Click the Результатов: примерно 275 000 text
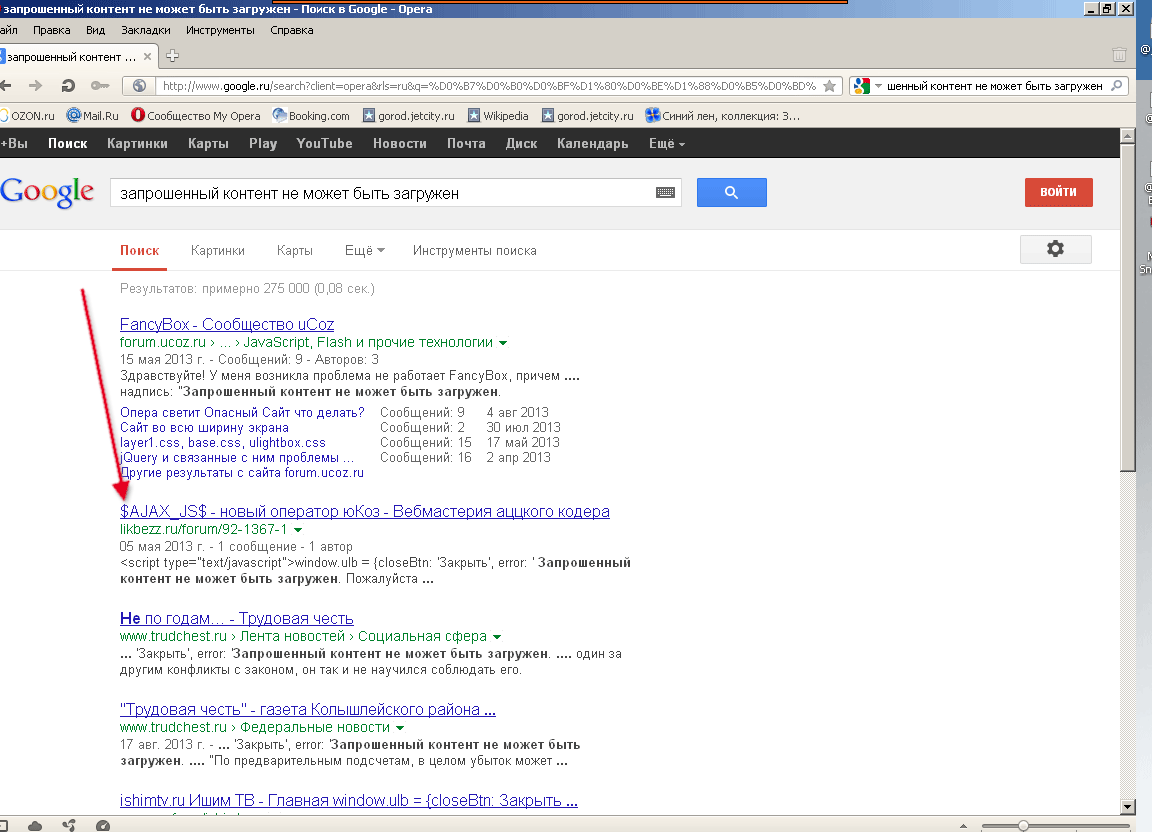 tap(247, 289)
